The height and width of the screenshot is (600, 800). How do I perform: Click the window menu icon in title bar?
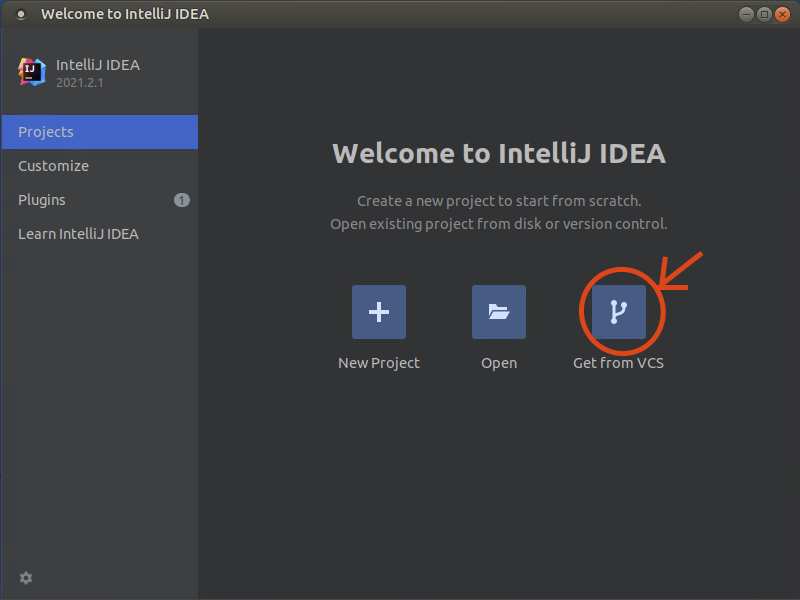21,14
